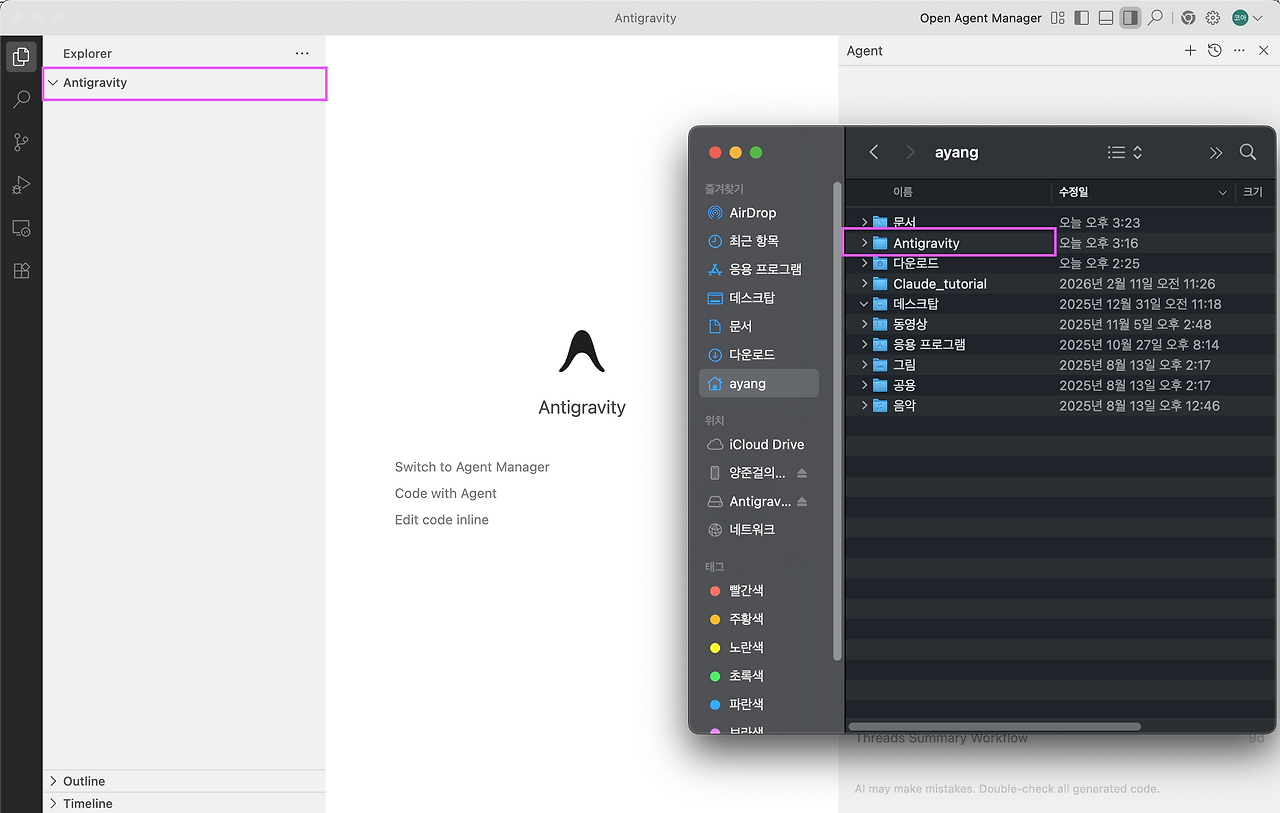Go forward in the Finder window
This screenshot has width=1280, height=813.
[910, 152]
